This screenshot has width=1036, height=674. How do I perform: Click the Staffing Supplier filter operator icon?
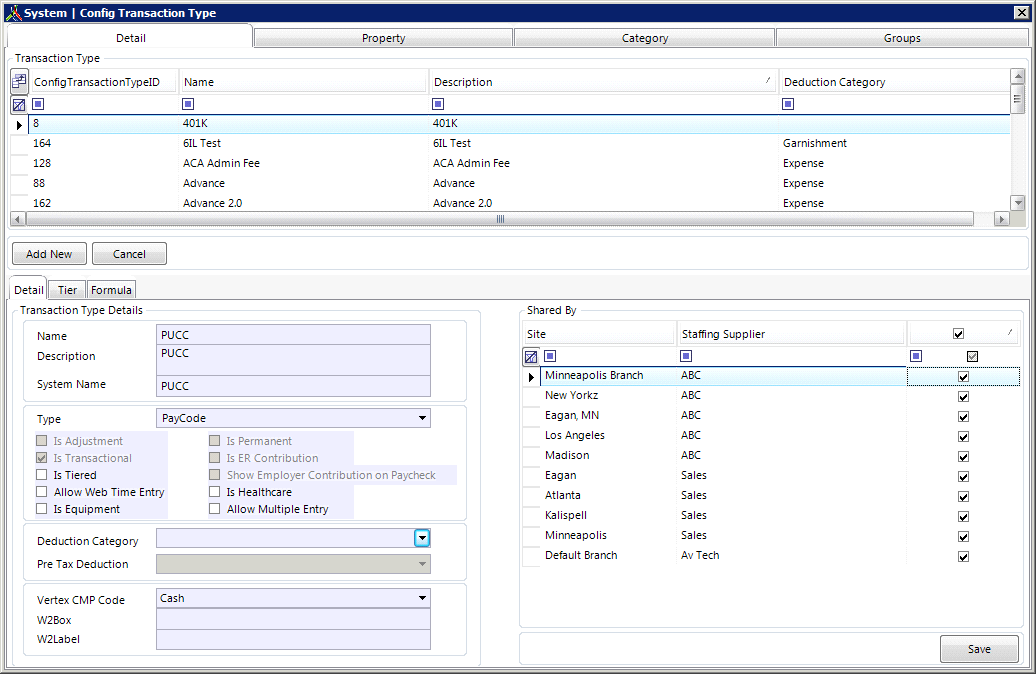[x=686, y=356]
